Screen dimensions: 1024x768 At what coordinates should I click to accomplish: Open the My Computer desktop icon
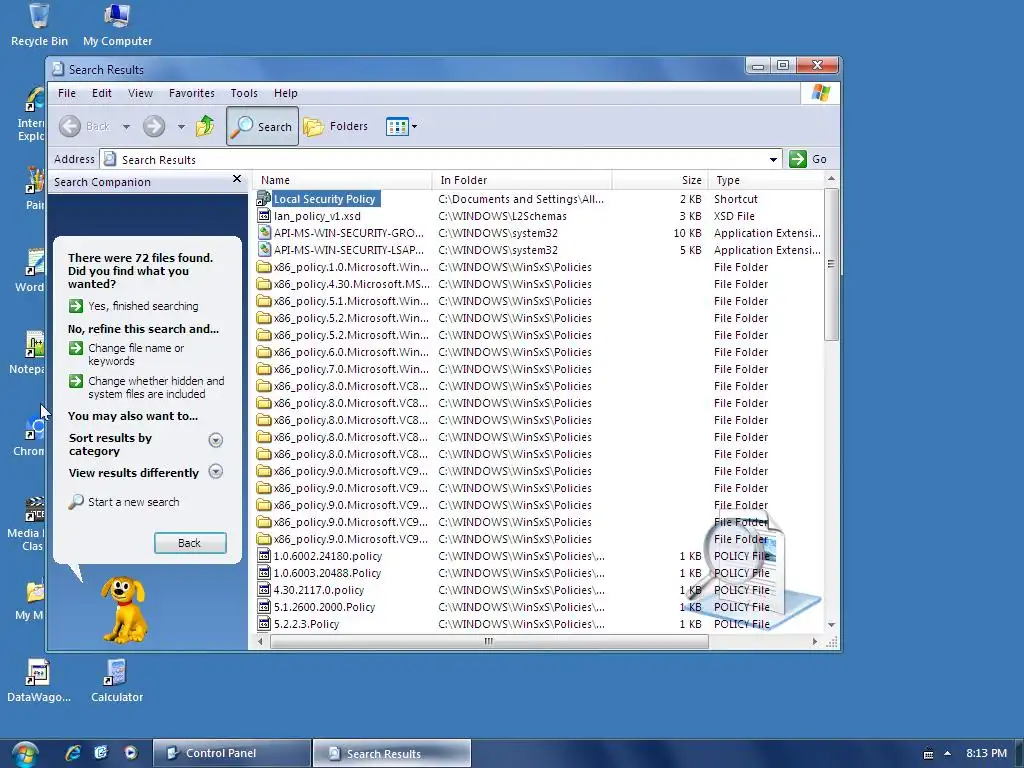tap(117, 25)
